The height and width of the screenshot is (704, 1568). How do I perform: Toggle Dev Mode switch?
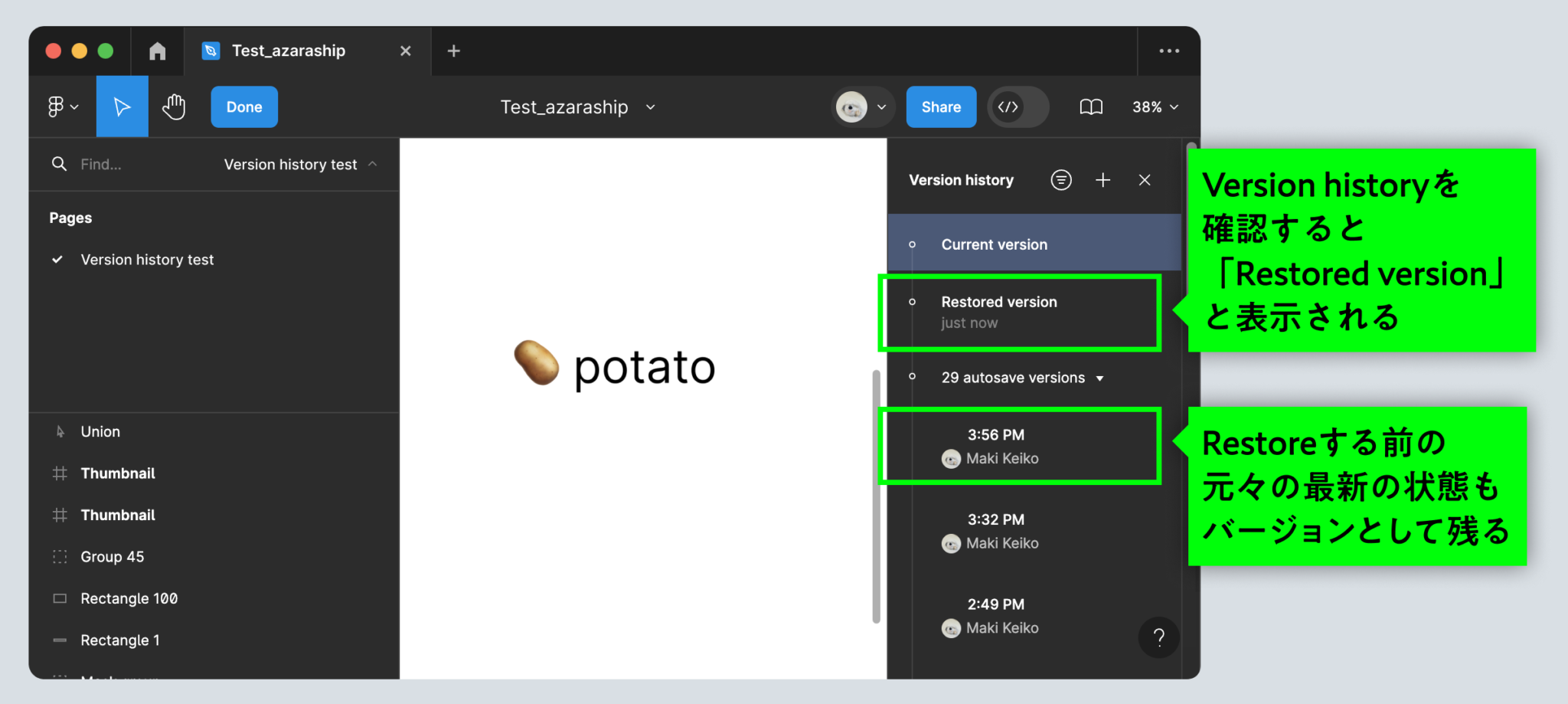click(1018, 106)
